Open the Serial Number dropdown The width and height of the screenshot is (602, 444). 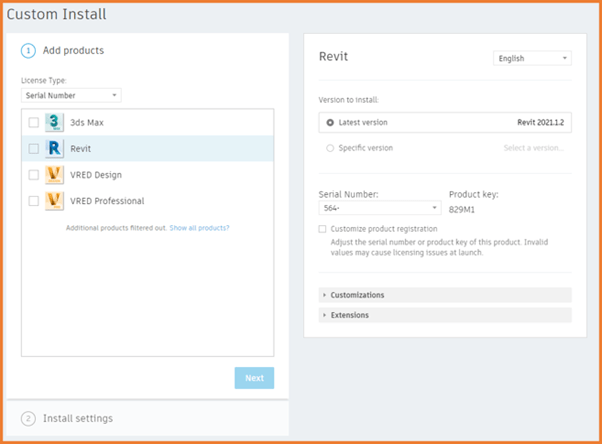(379, 208)
